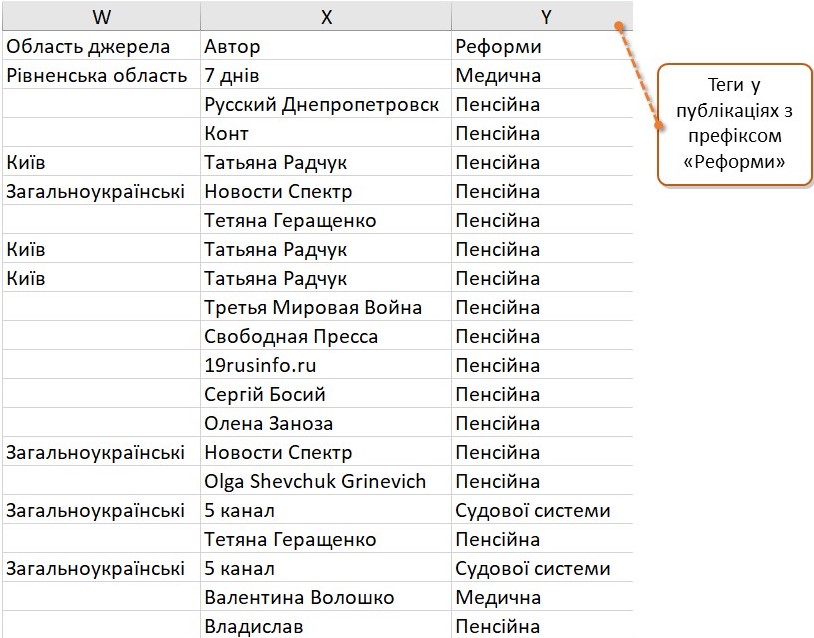Image resolution: width=814 pixels, height=638 pixels.
Task: Select 'Пенсійна' in 'Olga Shevchuk Grinevich' row
Action: pos(542,481)
